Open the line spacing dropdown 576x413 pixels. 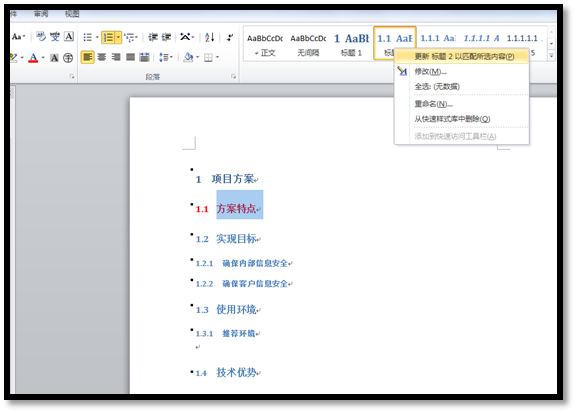pos(166,57)
